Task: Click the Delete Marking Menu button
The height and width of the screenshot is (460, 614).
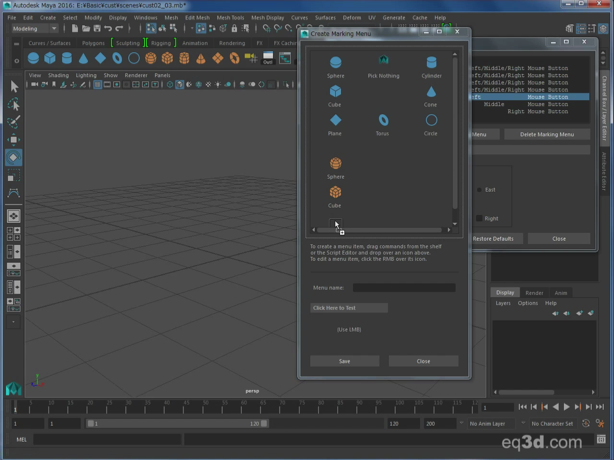Action: (546, 134)
